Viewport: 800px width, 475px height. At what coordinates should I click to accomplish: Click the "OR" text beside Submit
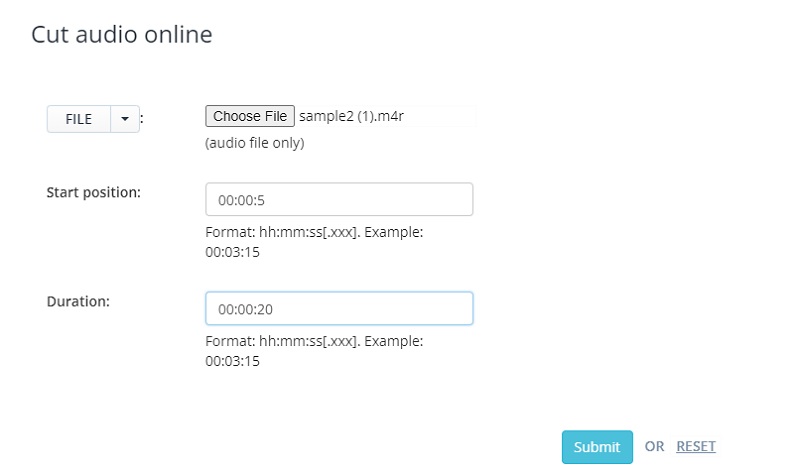point(655,447)
